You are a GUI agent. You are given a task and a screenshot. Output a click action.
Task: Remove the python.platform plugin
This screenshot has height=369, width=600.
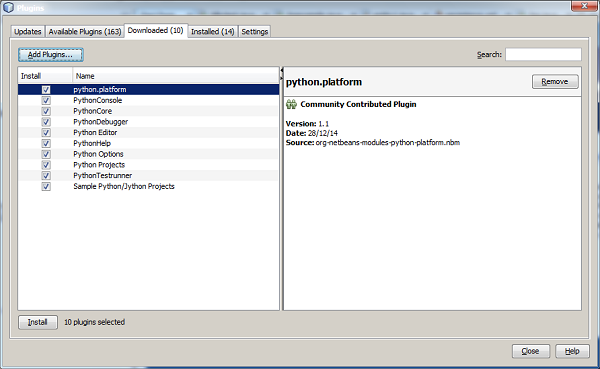tap(555, 82)
